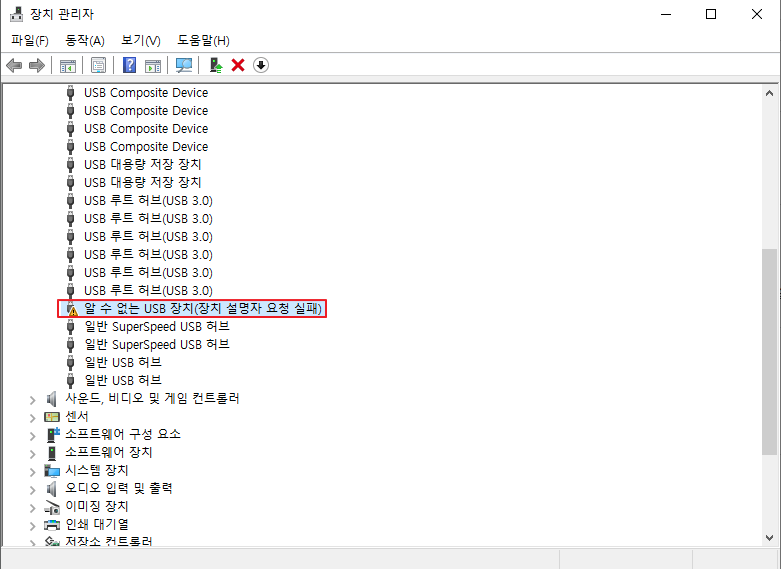The width and height of the screenshot is (781, 569).
Task: Click the warning icon of the unknown USB device
Action: 72,309
